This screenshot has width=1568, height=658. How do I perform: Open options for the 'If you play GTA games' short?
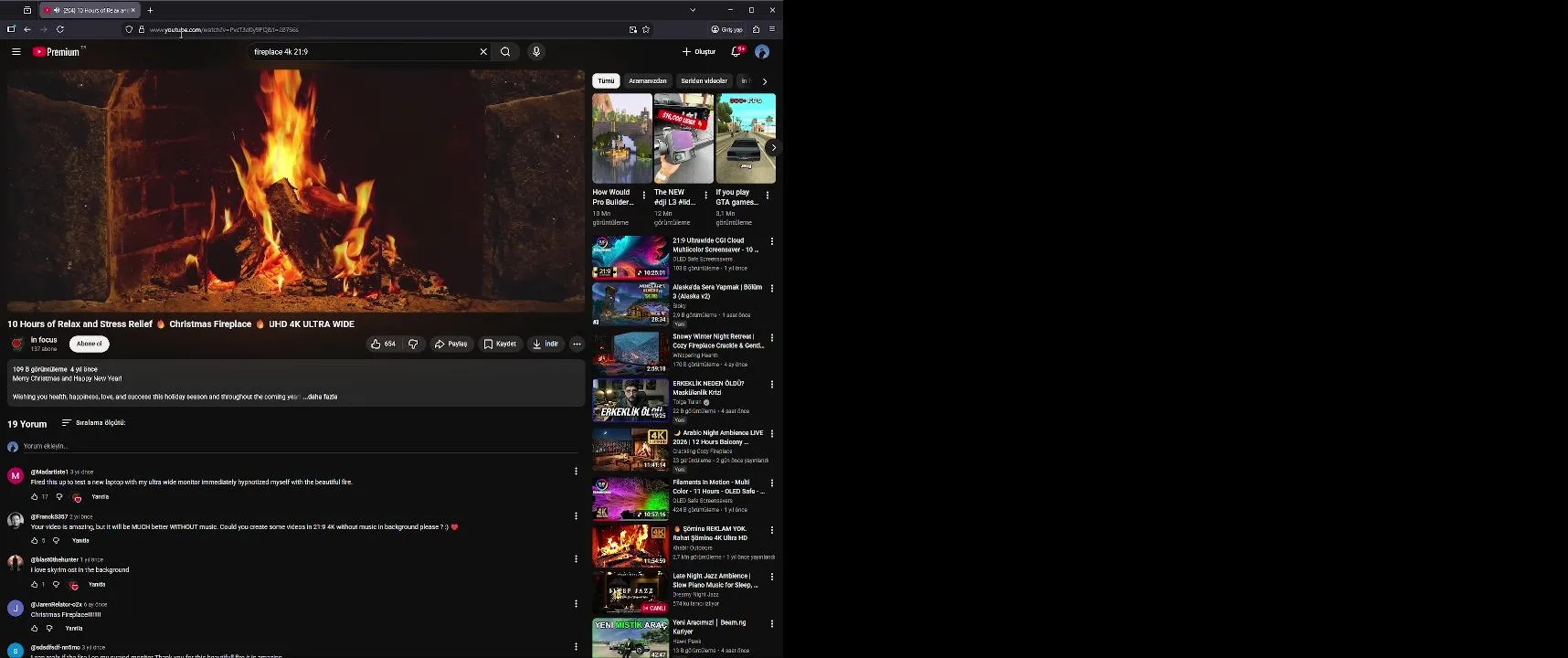(768, 195)
